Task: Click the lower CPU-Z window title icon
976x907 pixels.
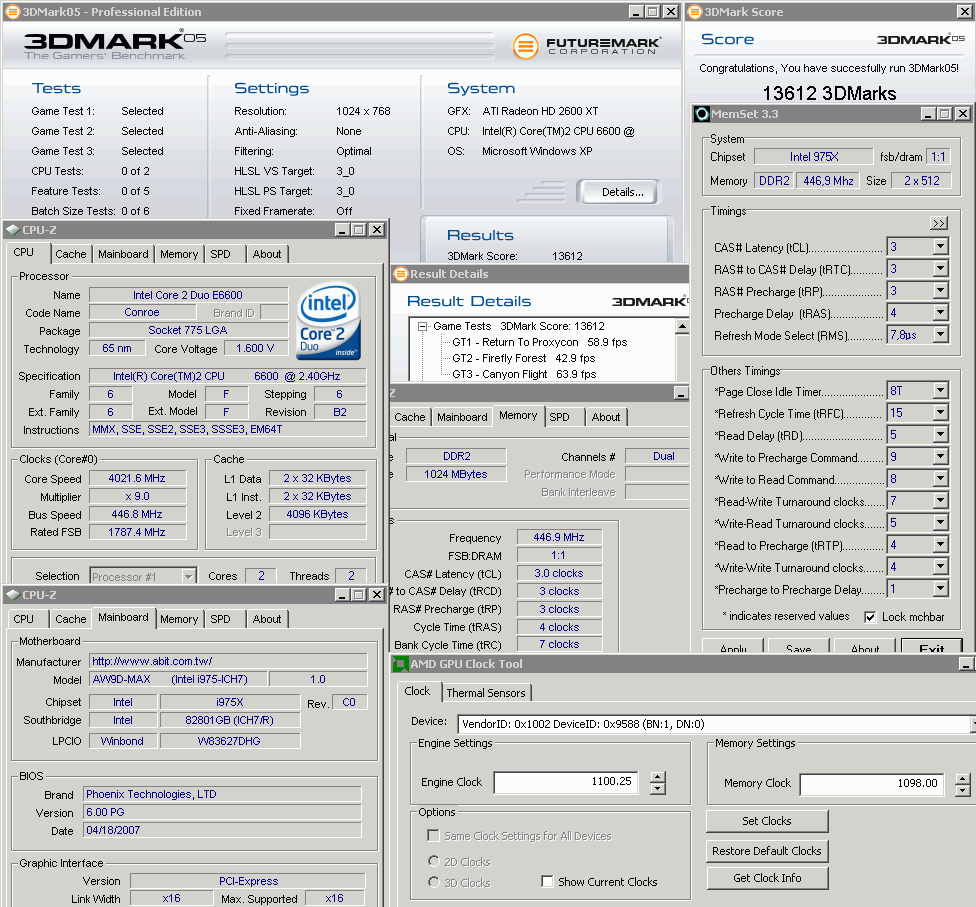Action: point(12,594)
